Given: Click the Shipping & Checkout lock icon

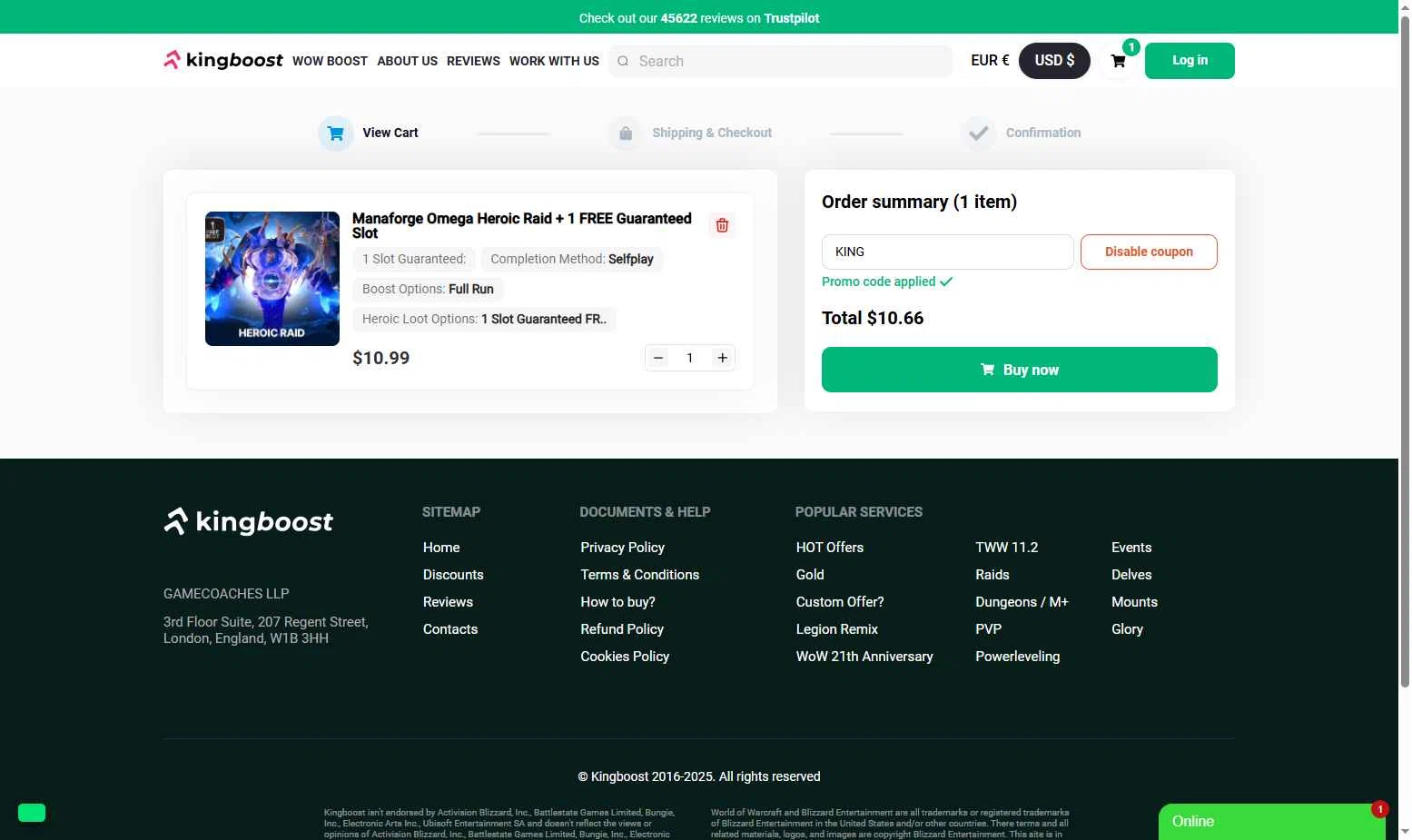Looking at the screenshot, I should (x=626, y=133).
